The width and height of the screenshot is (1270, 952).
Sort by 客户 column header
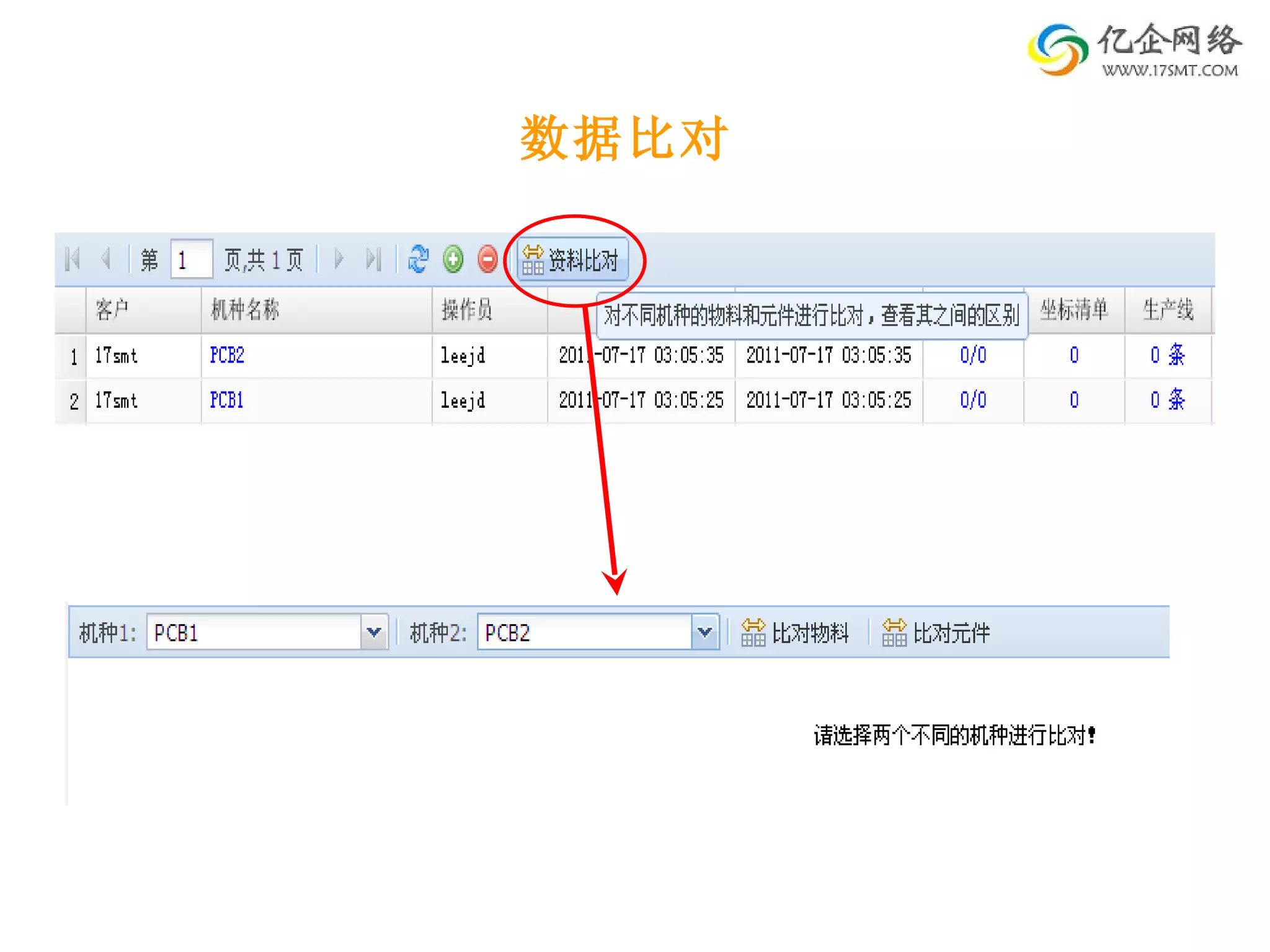[143, 310]
